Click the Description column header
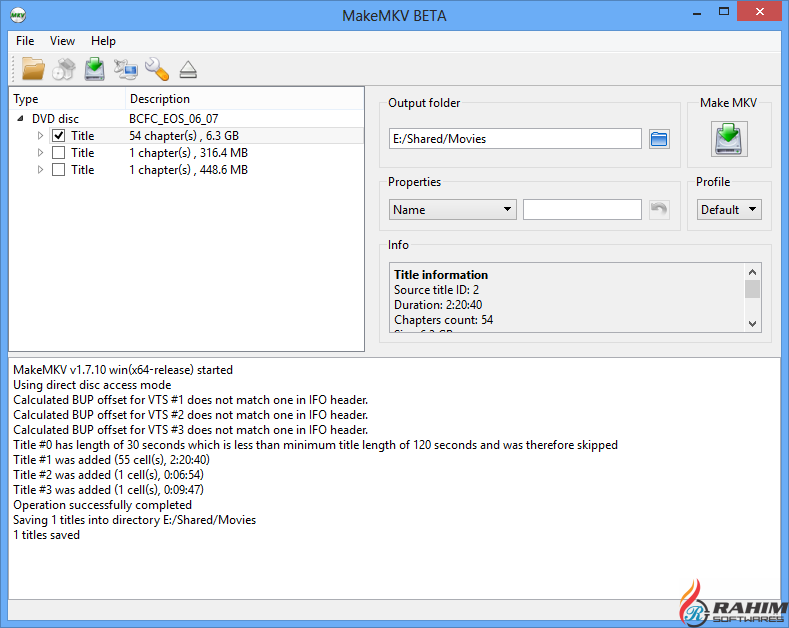The image size is (789, 628). coord(245,99)
